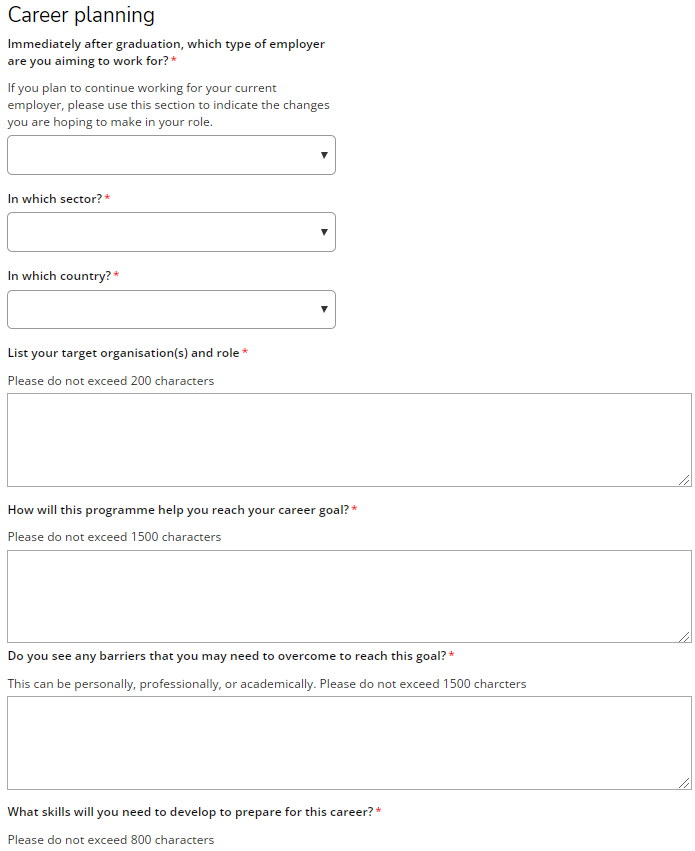
Task: Click resize handle of target organisation text area
Action: (x=685, y=480)
